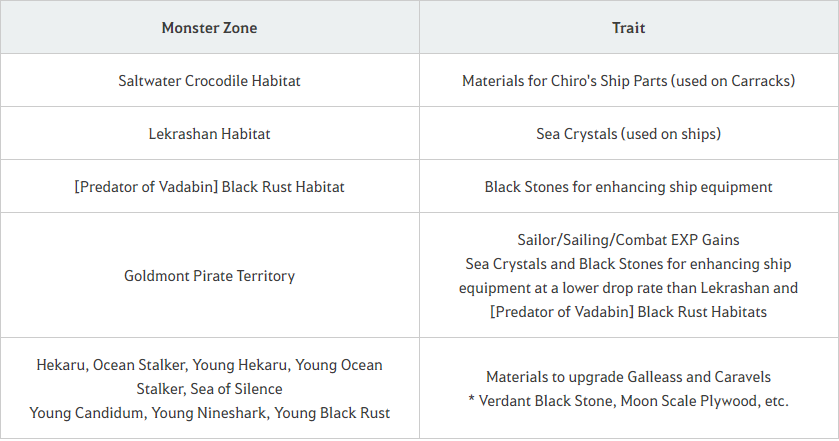Image resolution: width=839 pixels, height=441 pixels.
Task: Select the 'Sailor/Sailing/Combat EXP Gains' line
Action: click(628, 241)
